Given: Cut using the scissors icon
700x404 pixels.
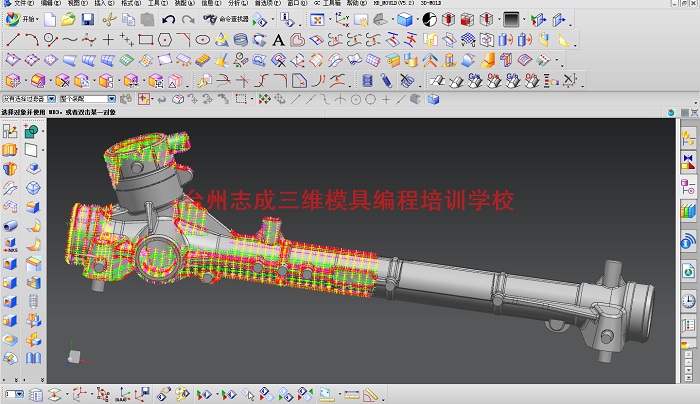Looking at the screenshot, I should click(x=109, y=20).
